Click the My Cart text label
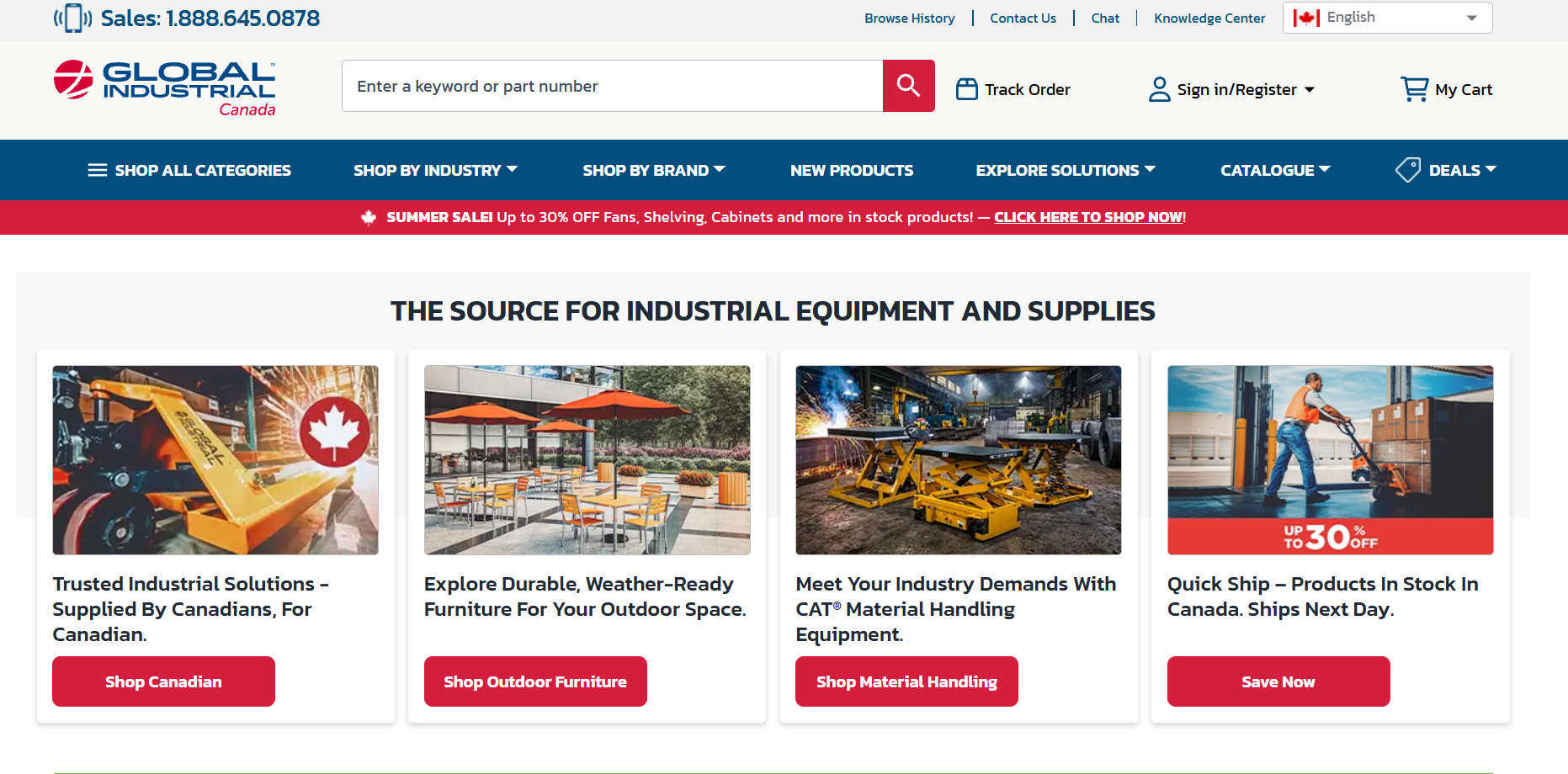The height and width of the screenshot is (774, 1568). coord(1464,89)
